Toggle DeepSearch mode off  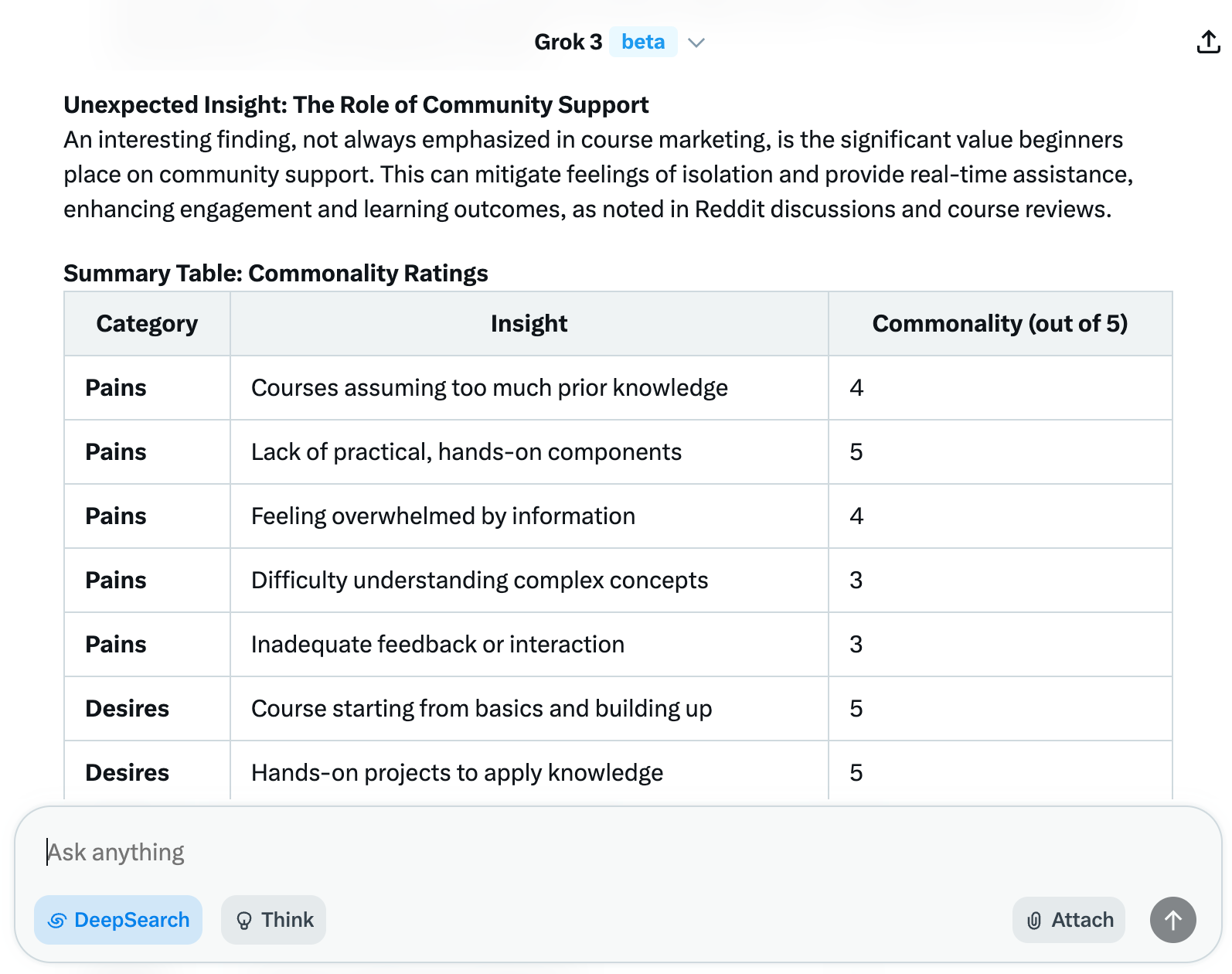118,920
